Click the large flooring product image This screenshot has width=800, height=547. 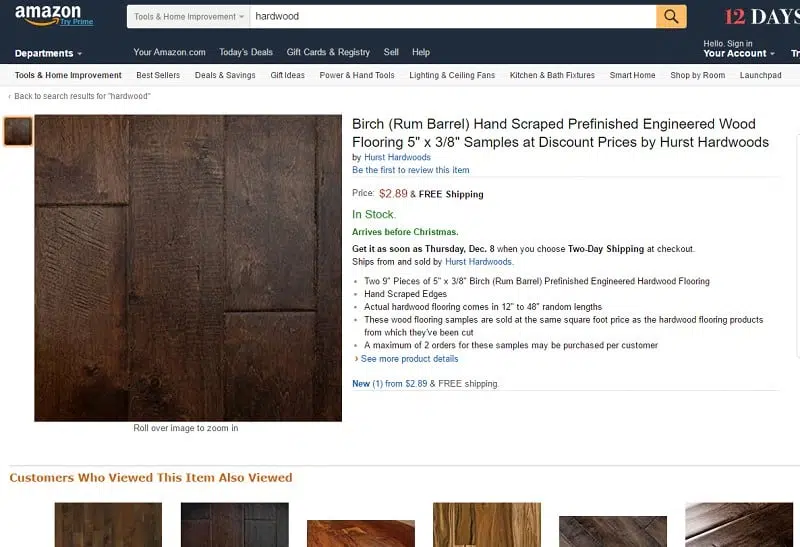[188, 267]
